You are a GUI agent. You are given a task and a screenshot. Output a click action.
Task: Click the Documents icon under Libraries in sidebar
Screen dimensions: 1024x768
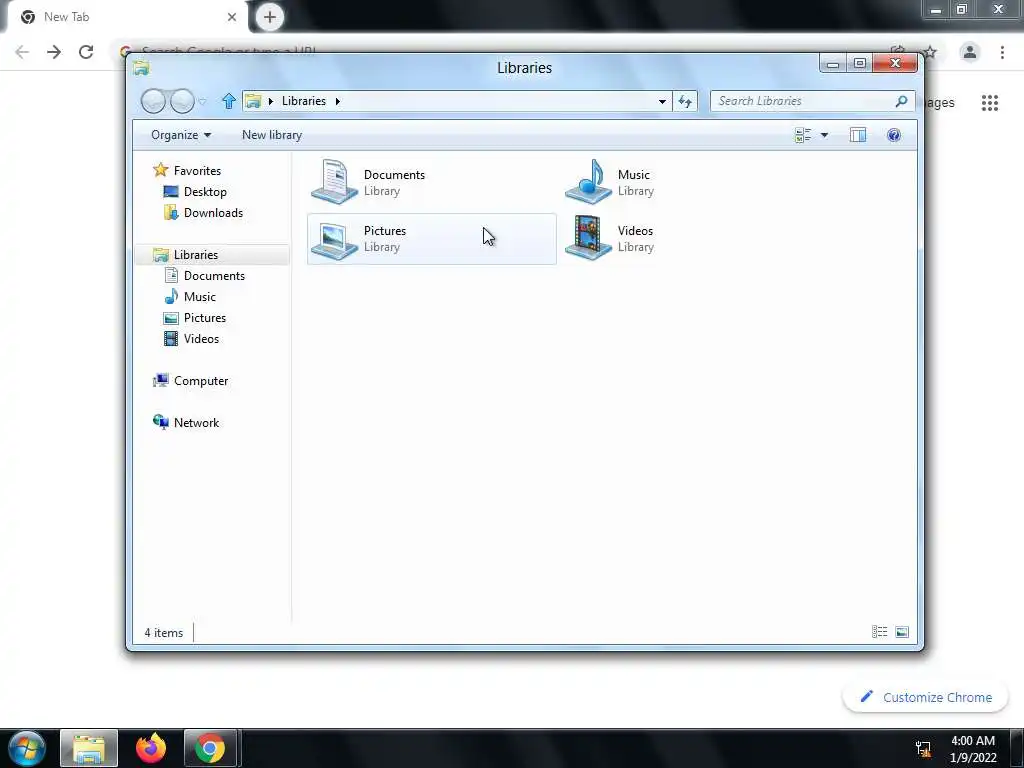point(171,276)
